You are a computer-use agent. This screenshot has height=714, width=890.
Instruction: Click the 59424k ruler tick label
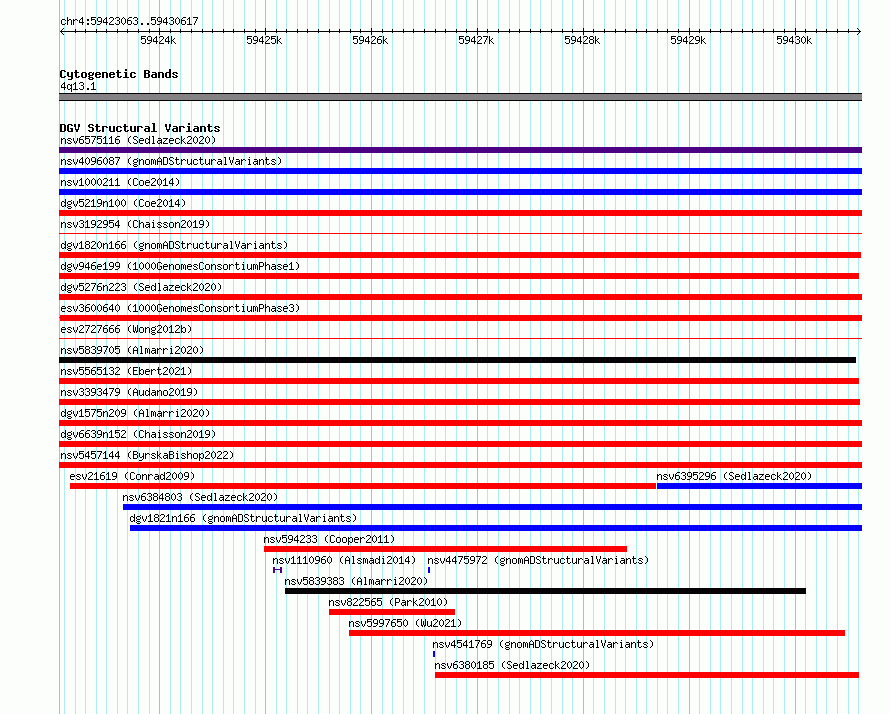158,40
